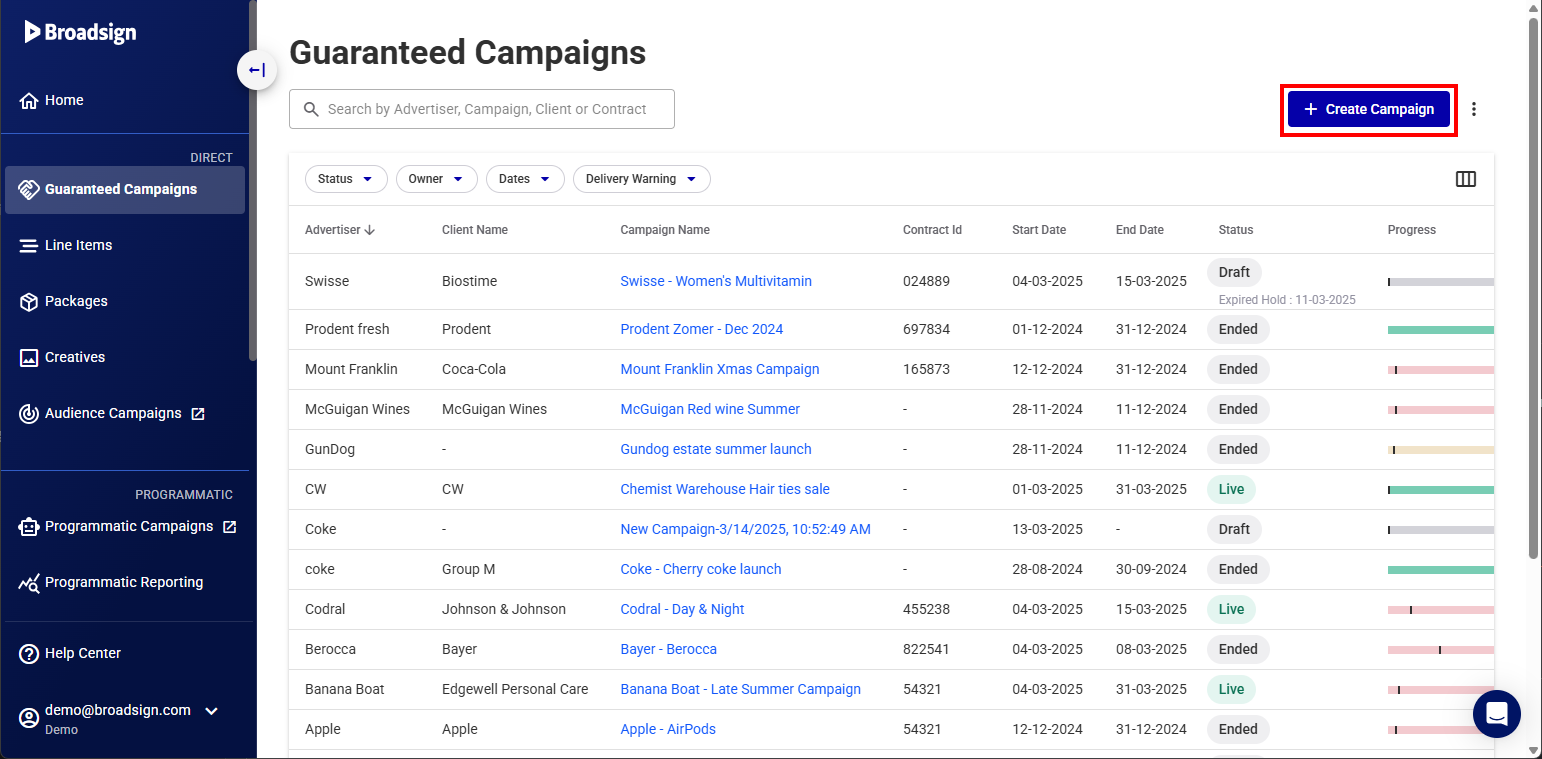Open the Dates filter dropdown
This screenshot has height=759, width=1542.
pos(524,179)
